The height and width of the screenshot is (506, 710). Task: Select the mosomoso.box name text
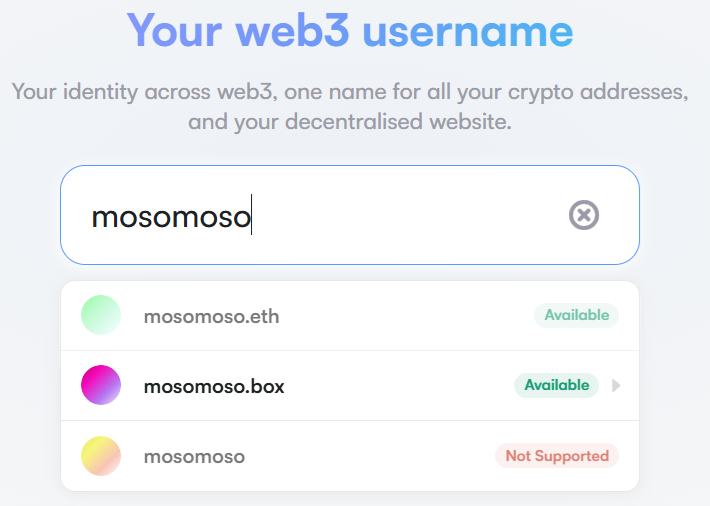point(214,386)
